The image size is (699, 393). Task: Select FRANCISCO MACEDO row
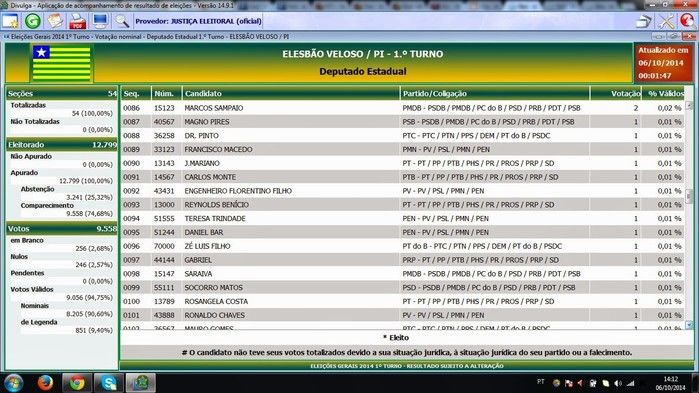pyautogui.click(x=403, y=149)
